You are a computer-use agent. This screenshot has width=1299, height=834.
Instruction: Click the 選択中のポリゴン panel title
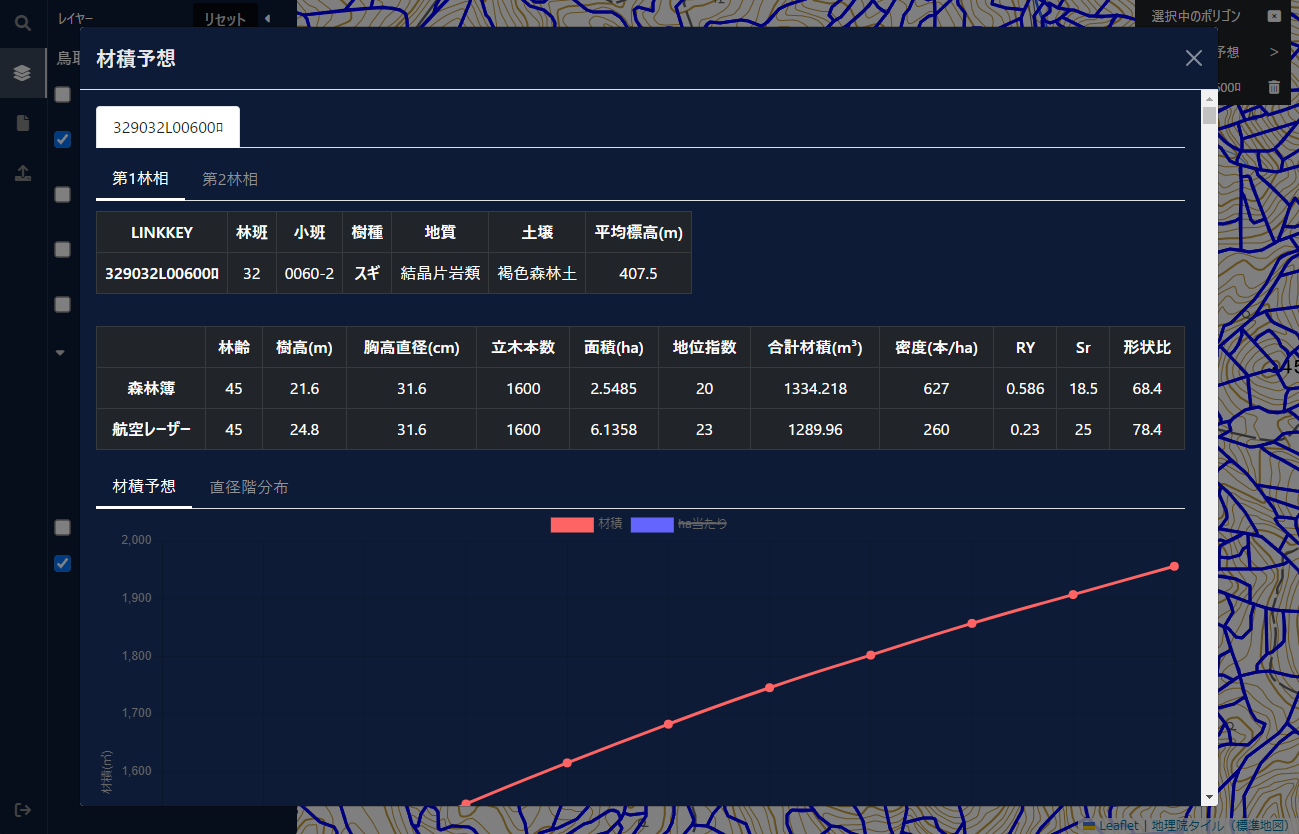[1196, 16]
